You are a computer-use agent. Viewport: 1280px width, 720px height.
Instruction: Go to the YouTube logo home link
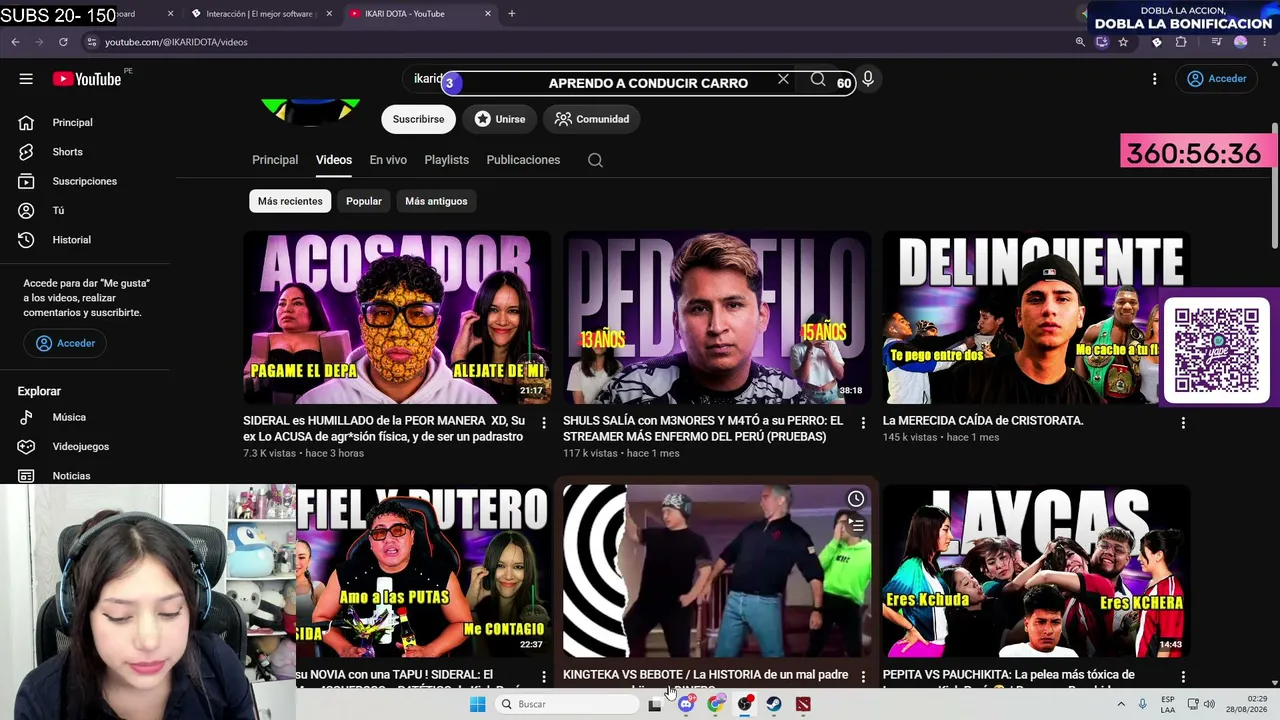click(x=87, y=79)
